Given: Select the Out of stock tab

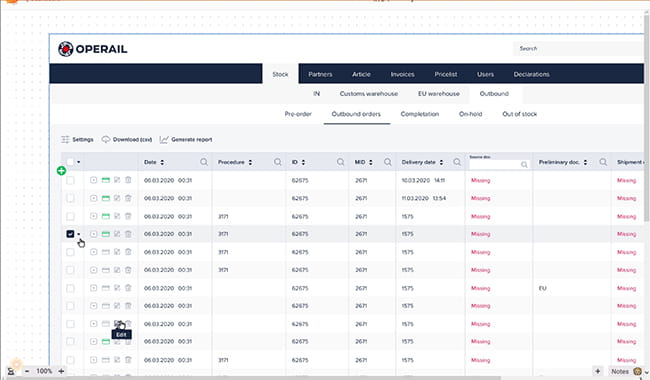Looking at the screenshot, I should click(x=519, y=114).
